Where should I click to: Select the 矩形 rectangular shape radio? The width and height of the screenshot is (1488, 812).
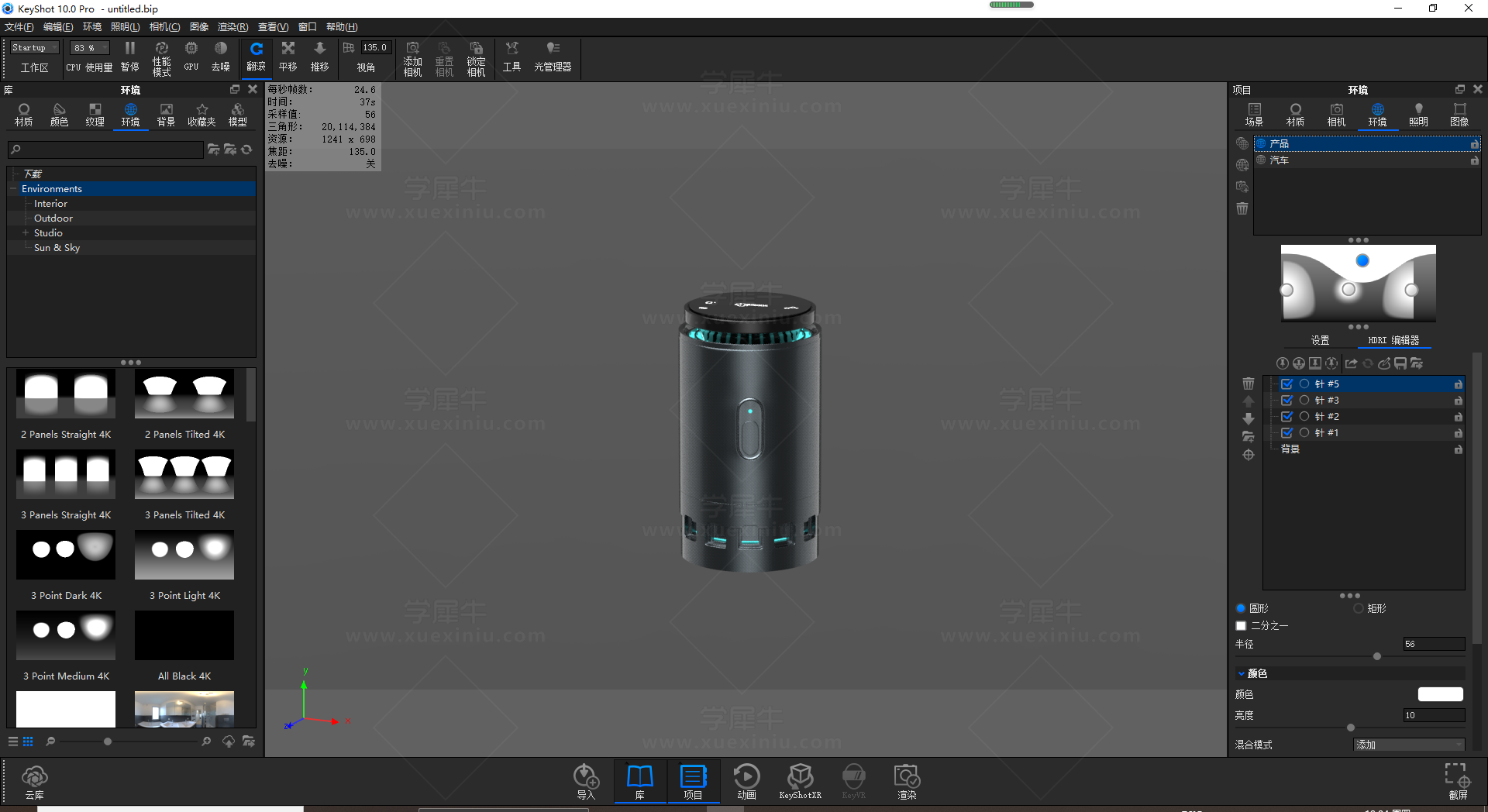click(x=1359, y=608)
